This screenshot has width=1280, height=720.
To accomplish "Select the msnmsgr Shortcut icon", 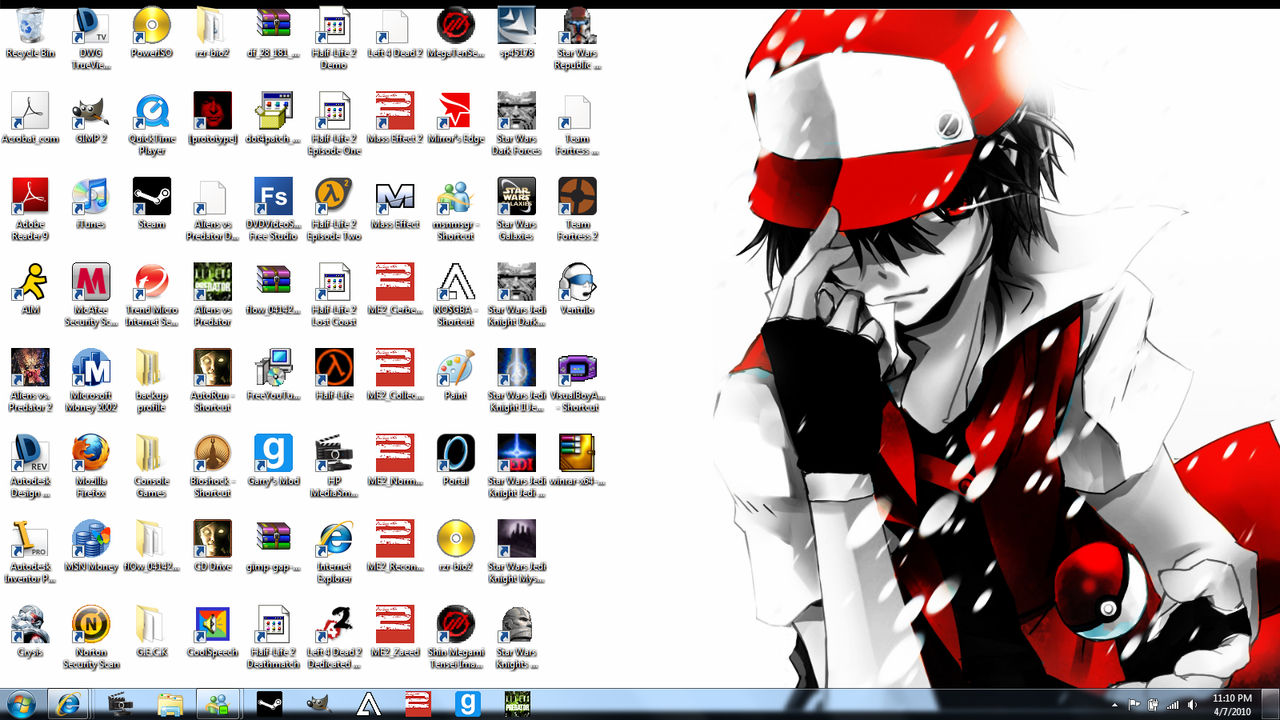I will coord(455,210).
